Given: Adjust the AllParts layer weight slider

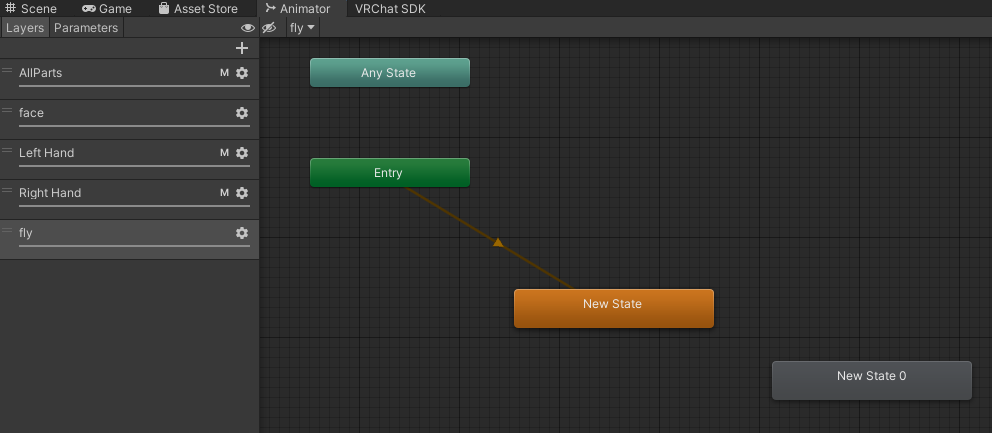Looking at the screenshot, I should point(134,85).
